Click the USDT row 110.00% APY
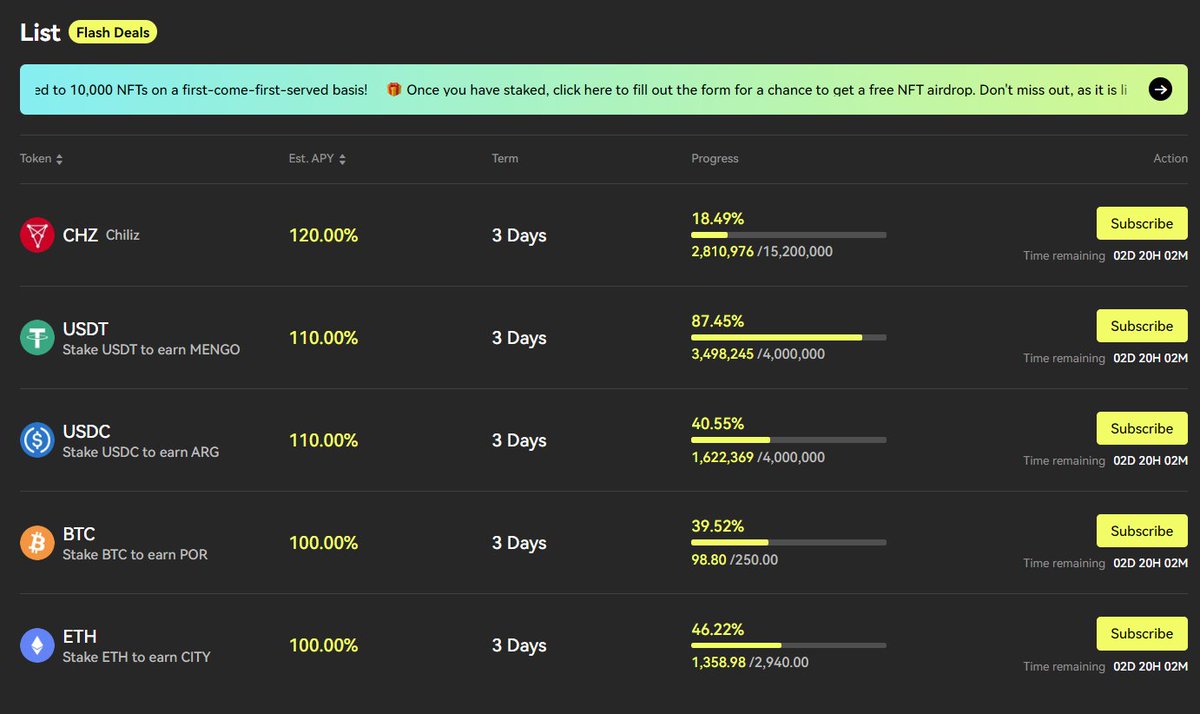Viewport: 1200px width, 714px height. pyautogui.click(x=323, y=338)
